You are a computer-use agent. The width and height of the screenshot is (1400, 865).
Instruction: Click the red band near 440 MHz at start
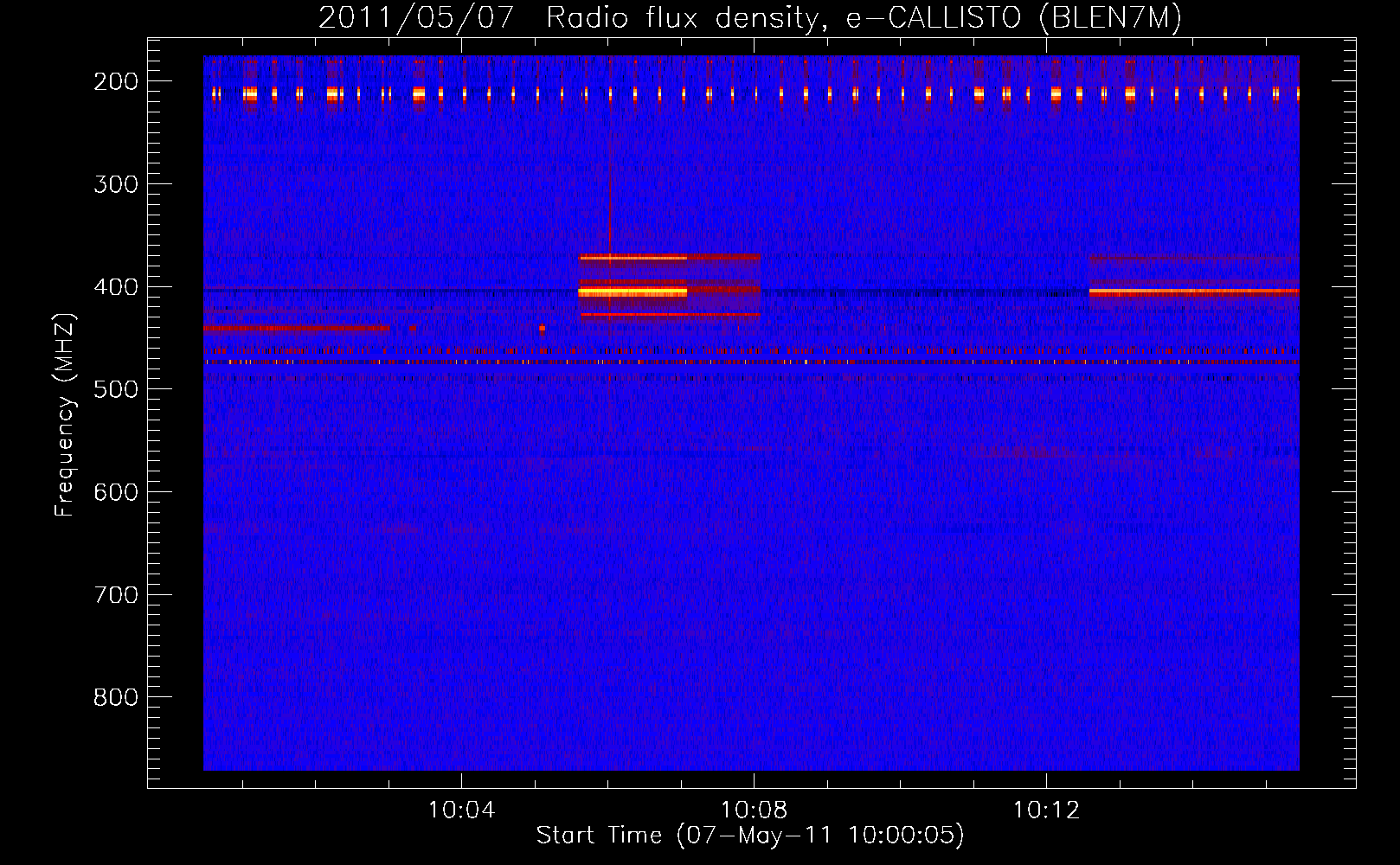point(297,329)
